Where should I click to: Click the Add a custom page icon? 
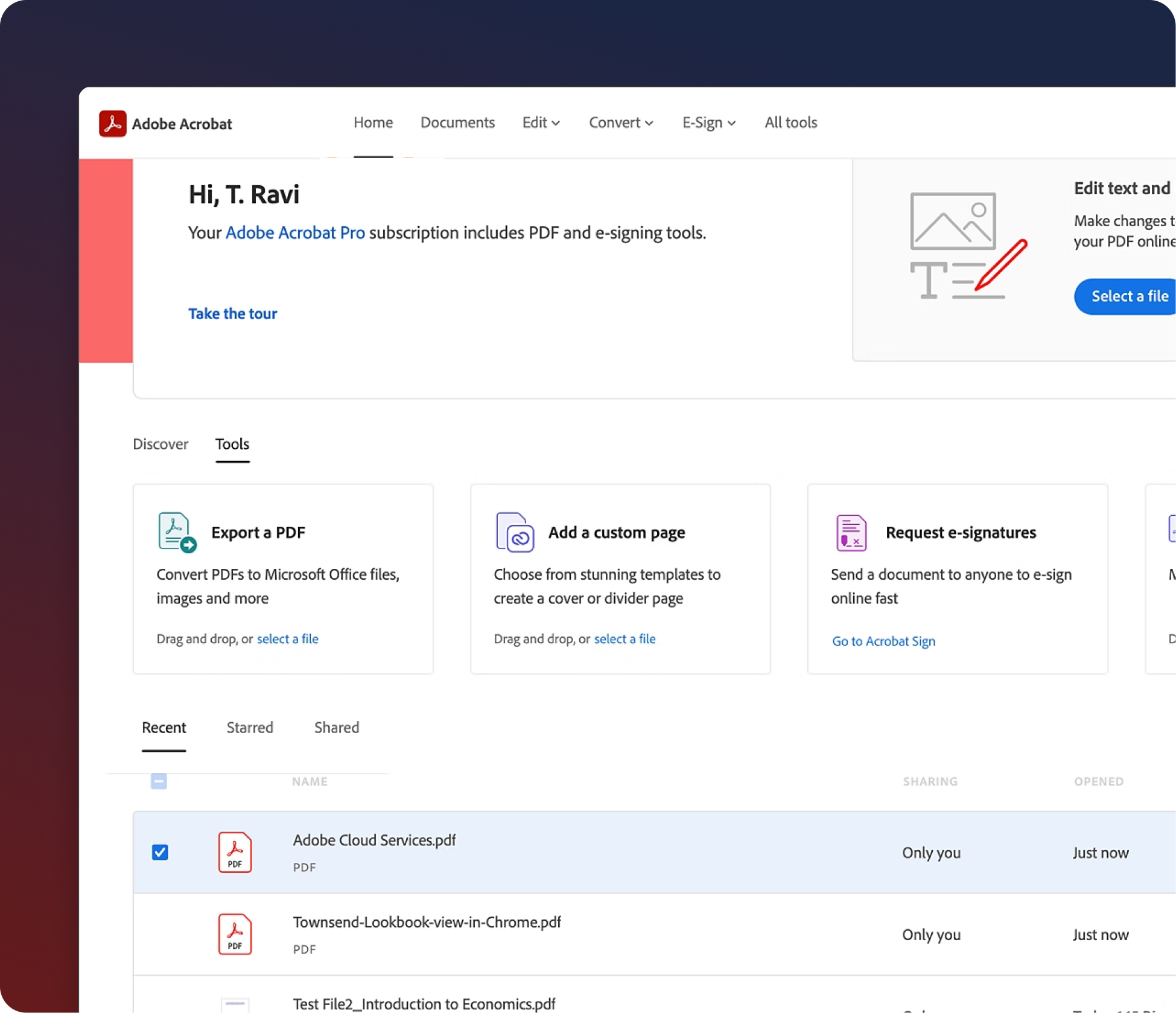tap(515, 532)
